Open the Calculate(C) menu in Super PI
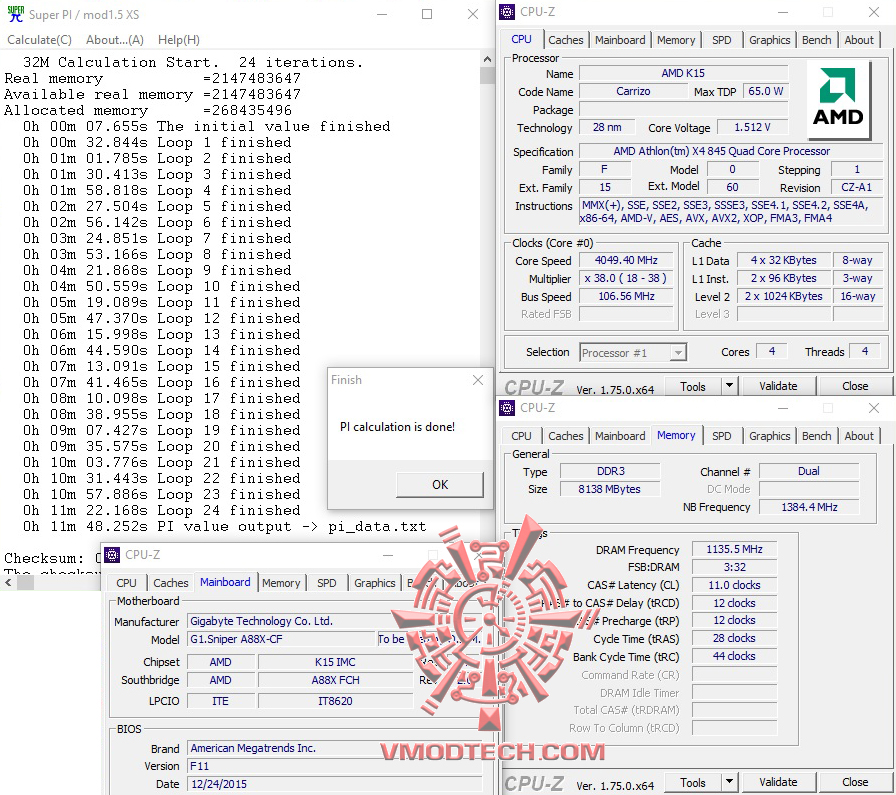The height and width of the screenshot is (795, 896). coord(39,40)
